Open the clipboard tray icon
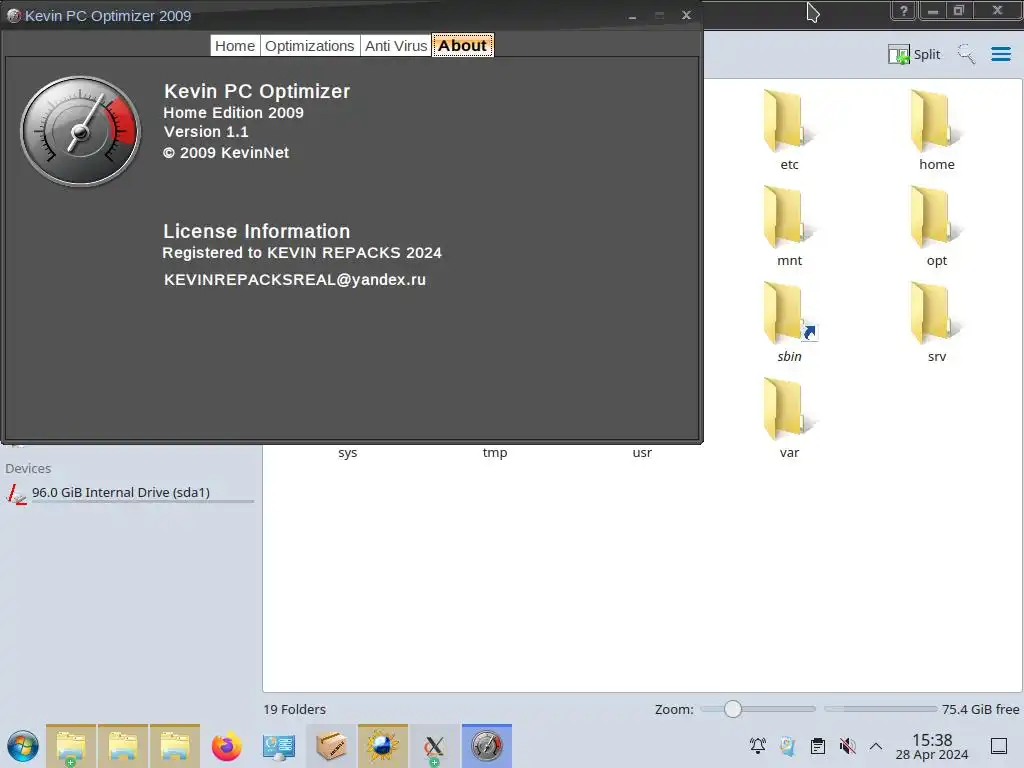1024x768 pixels. coord(818,746)
